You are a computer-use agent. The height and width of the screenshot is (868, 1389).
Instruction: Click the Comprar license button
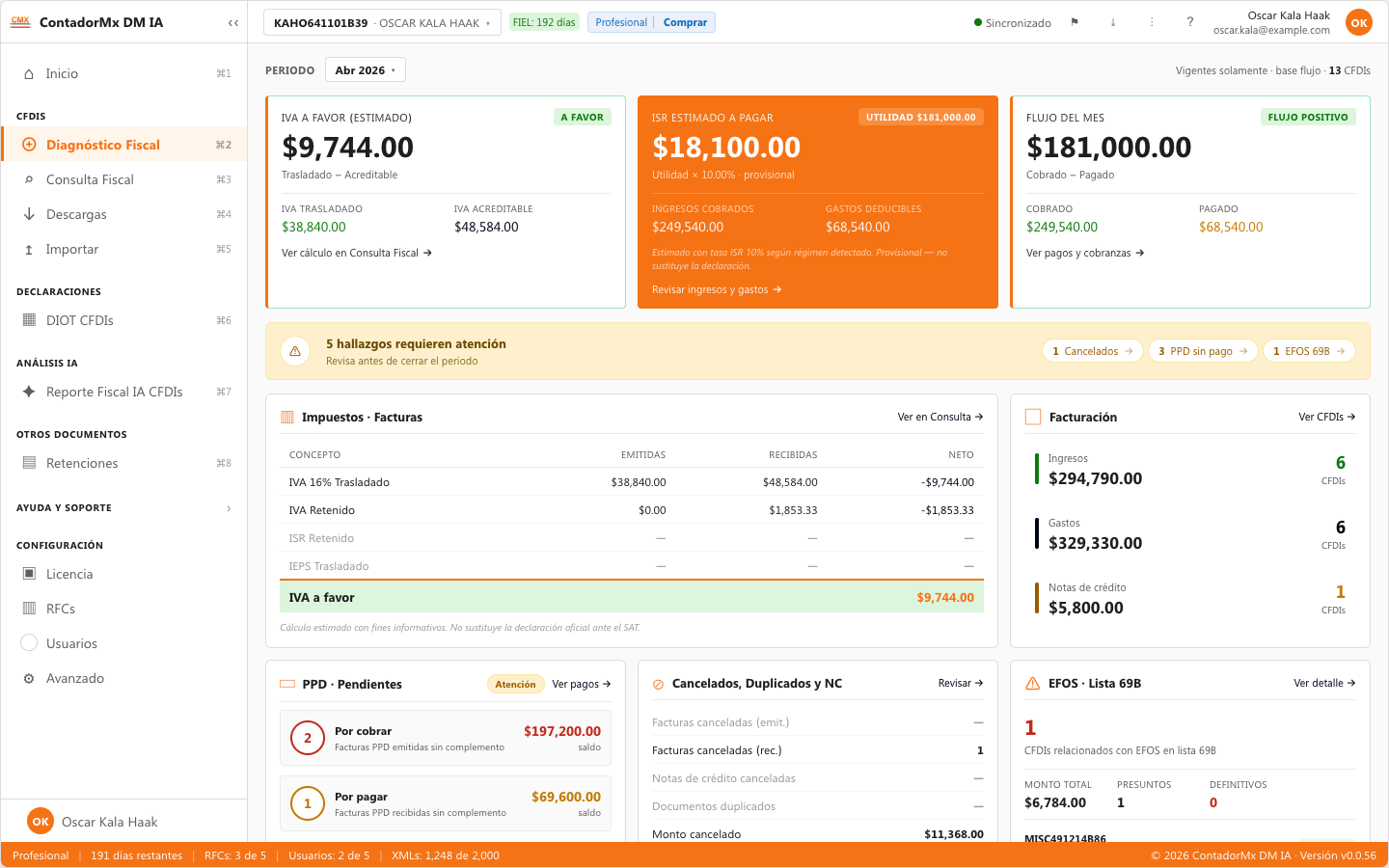tap(685, 22)
